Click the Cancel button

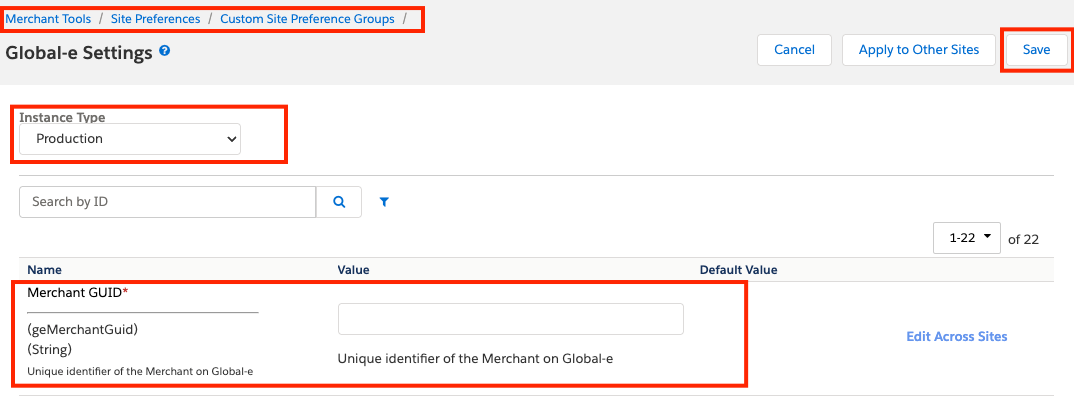coord(794,49)
